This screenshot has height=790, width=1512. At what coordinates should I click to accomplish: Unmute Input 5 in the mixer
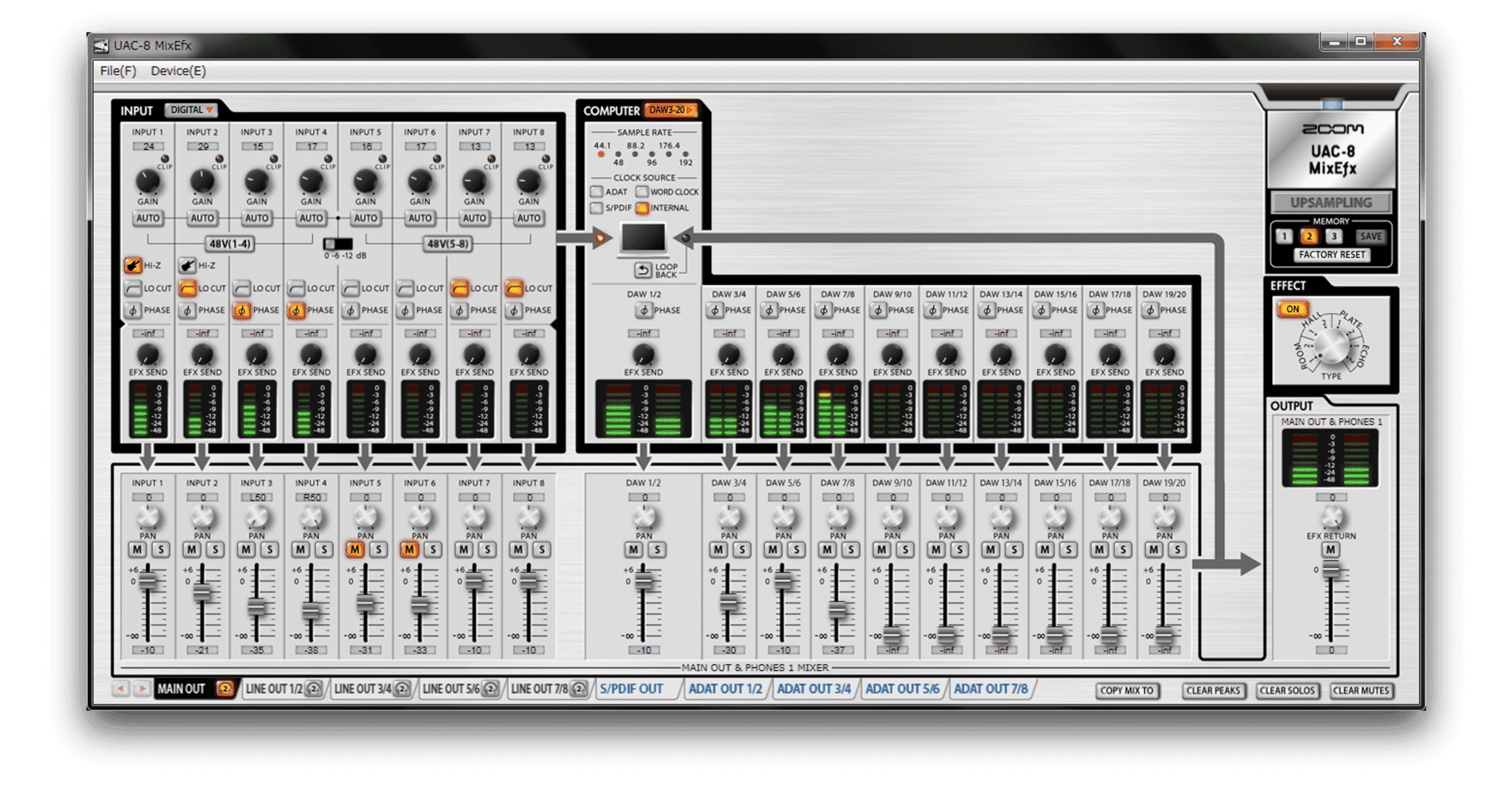point(355,549)
